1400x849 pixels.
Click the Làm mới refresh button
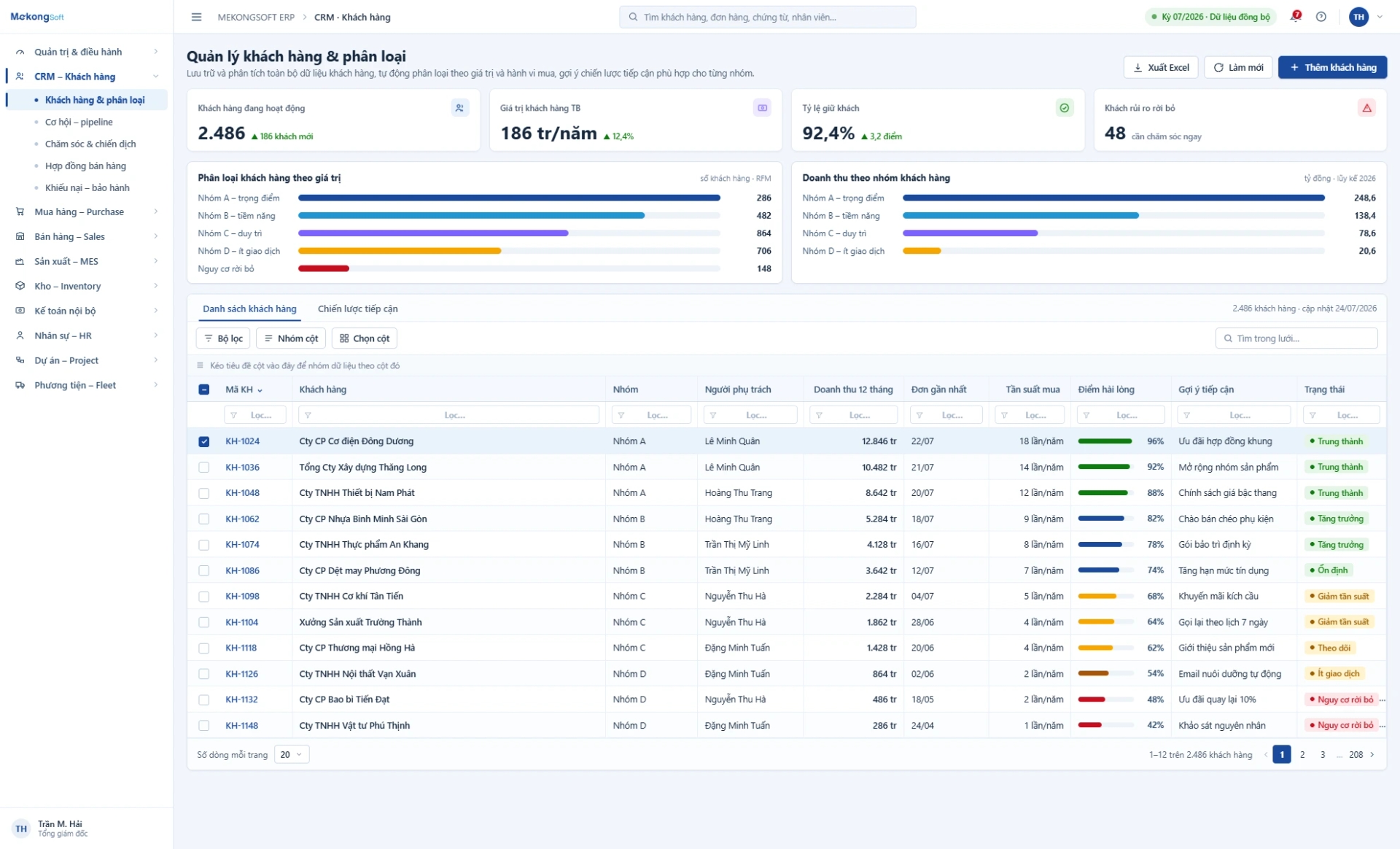(x=1238, y=67)
